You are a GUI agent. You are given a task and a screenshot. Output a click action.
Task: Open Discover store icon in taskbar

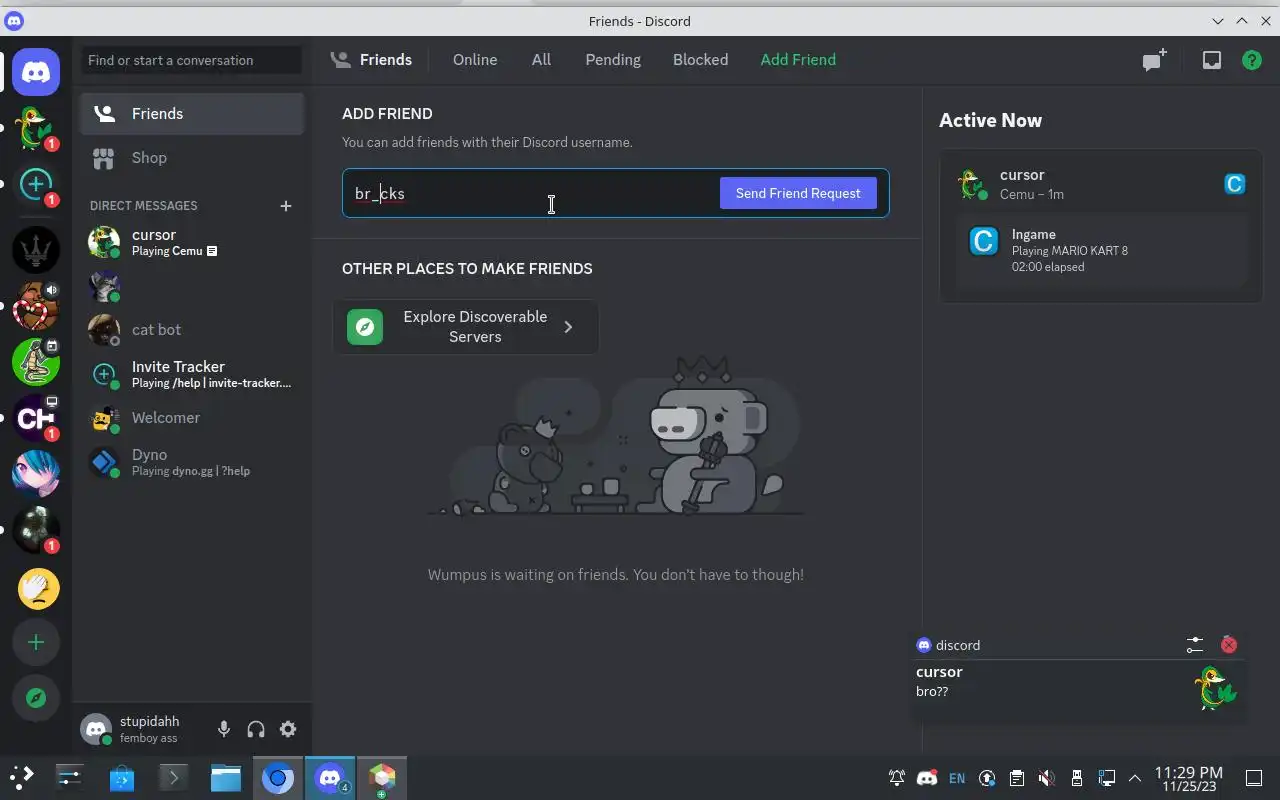(x=122, y=777)
